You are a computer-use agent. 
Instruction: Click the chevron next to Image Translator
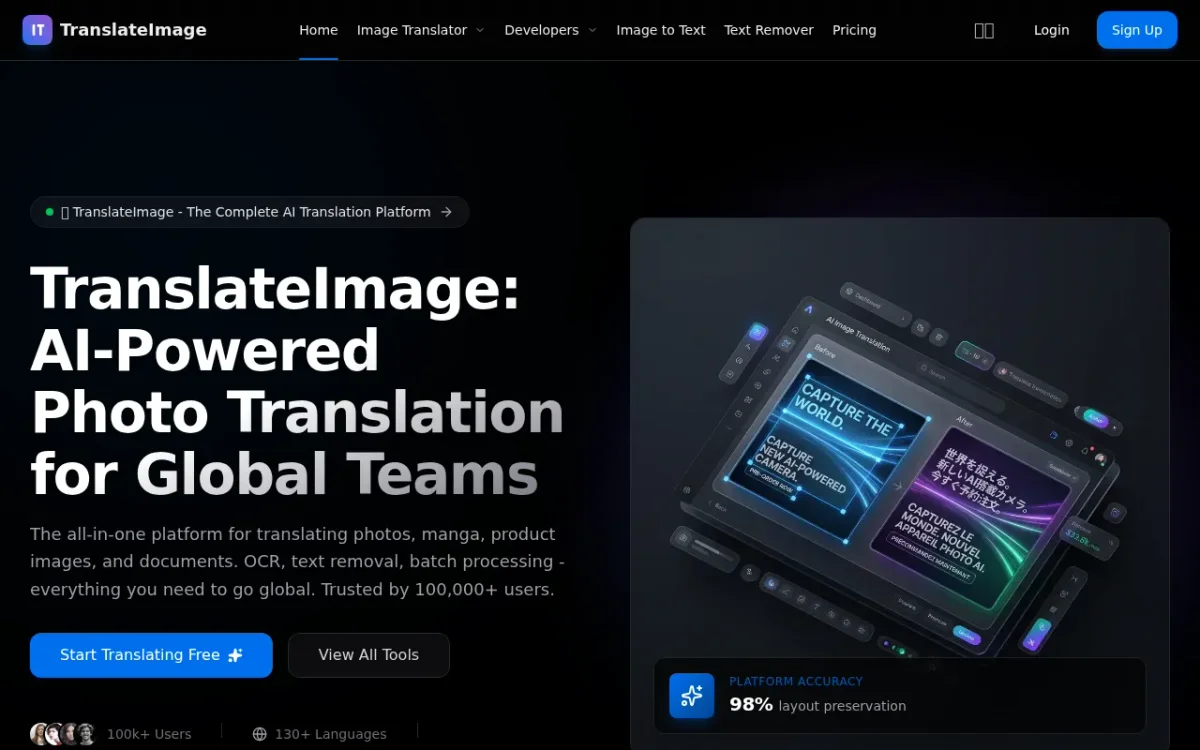480,30
